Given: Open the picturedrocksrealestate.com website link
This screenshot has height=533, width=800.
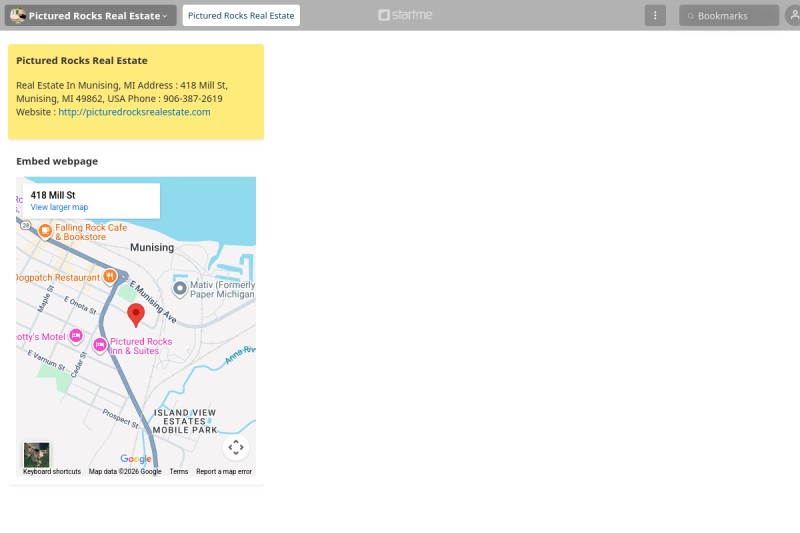Looking at the screenshot, I should [134, 112].
